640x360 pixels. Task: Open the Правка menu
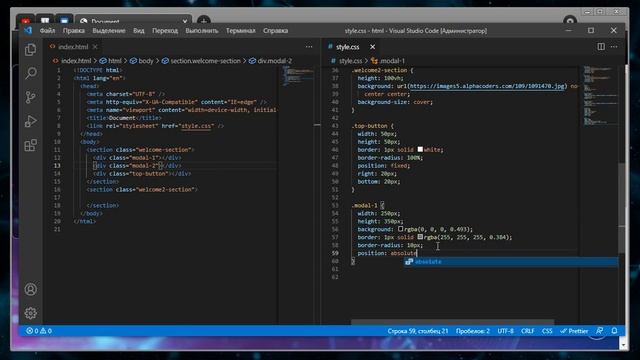click(x=74, y=31)
